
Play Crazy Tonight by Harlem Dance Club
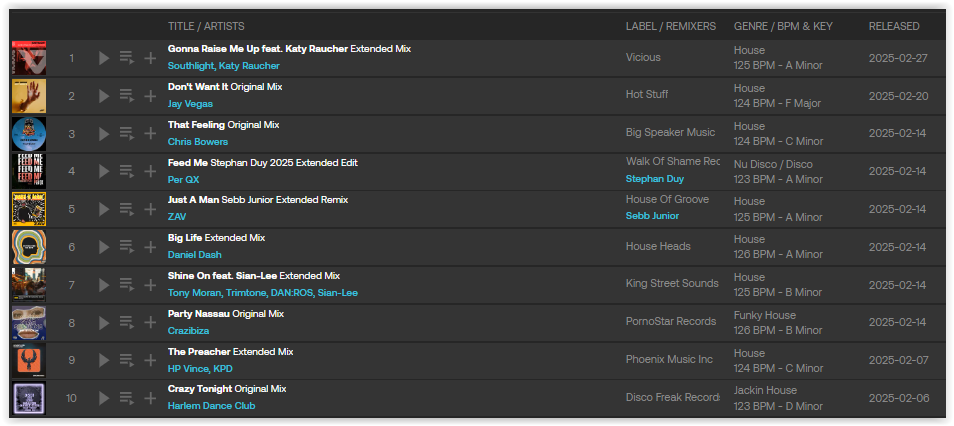104,398
